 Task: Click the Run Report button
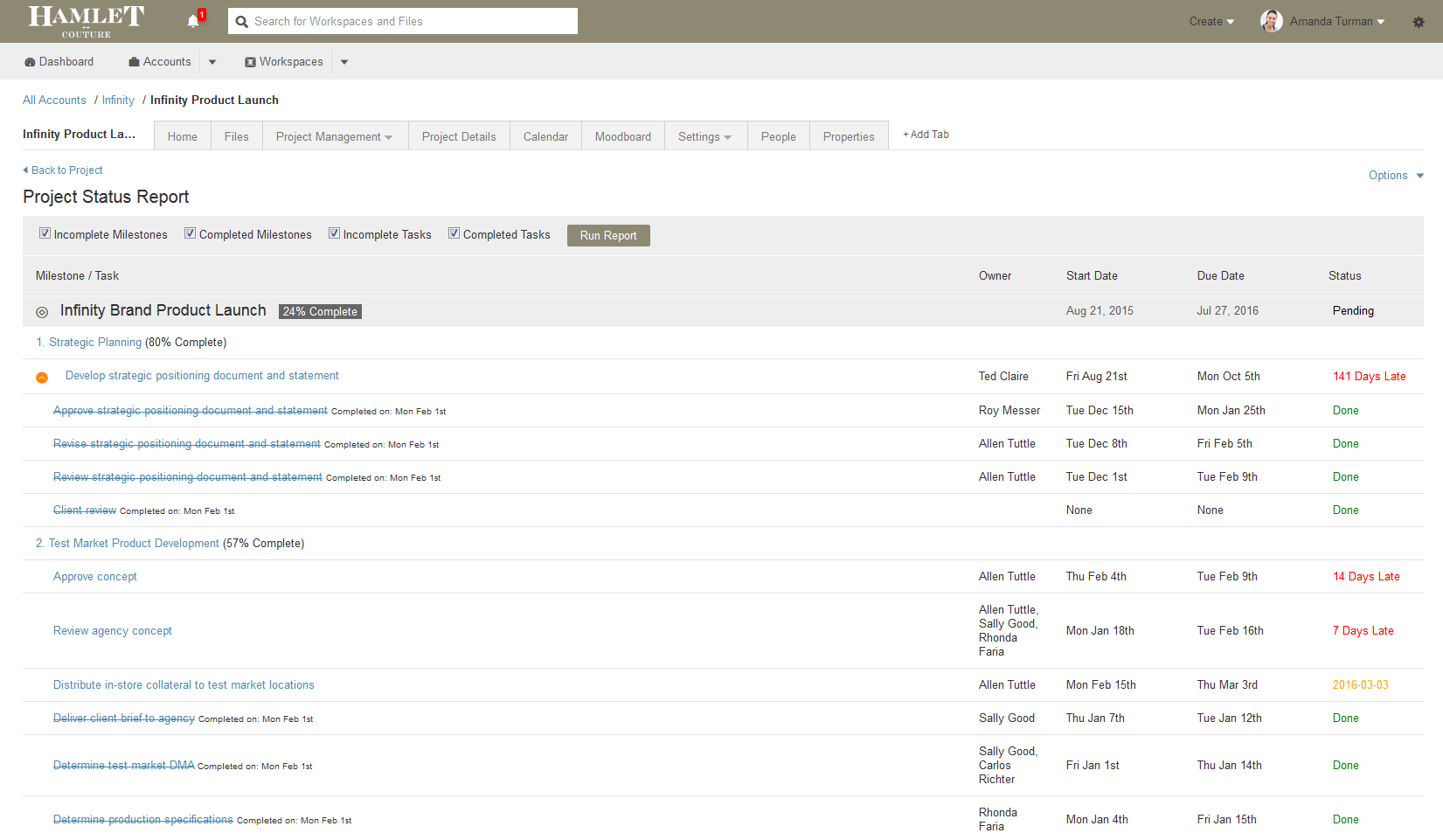coord(608,235)
